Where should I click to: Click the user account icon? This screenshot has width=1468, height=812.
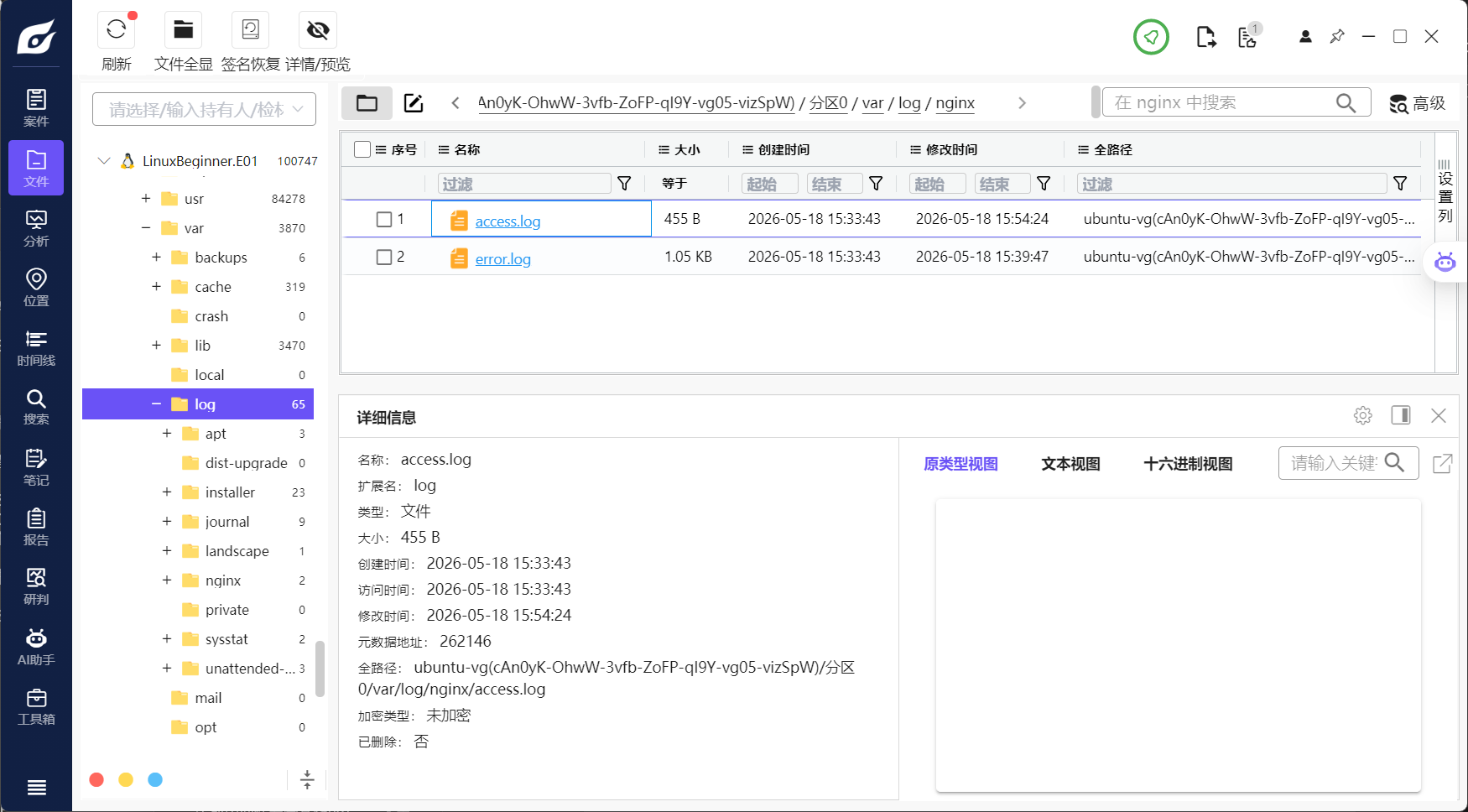click(1305, 37)
